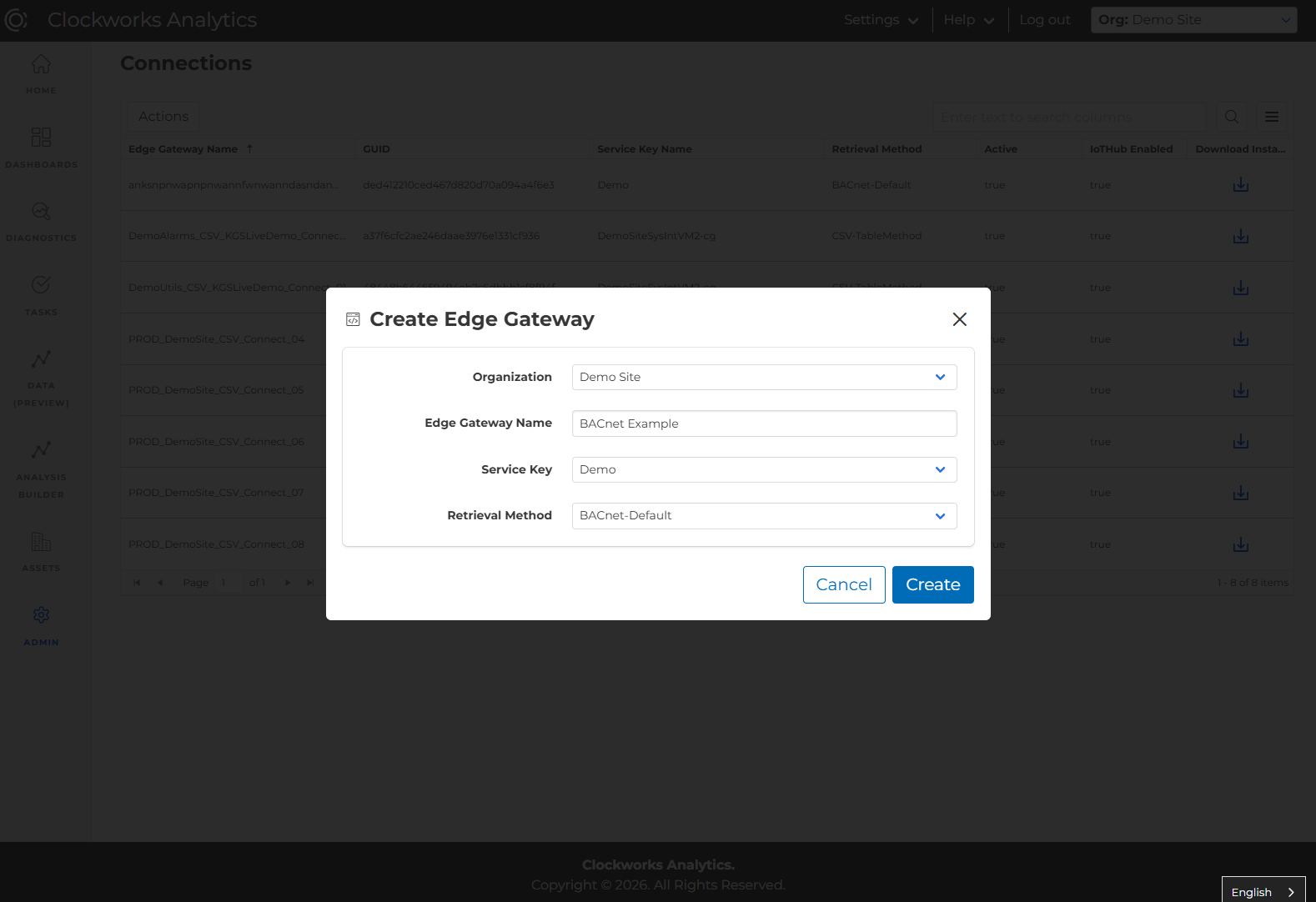Viewport: 1316px width, 902px height.
Task: Sort by Retrieval Method column header
Action: [876, 149]
